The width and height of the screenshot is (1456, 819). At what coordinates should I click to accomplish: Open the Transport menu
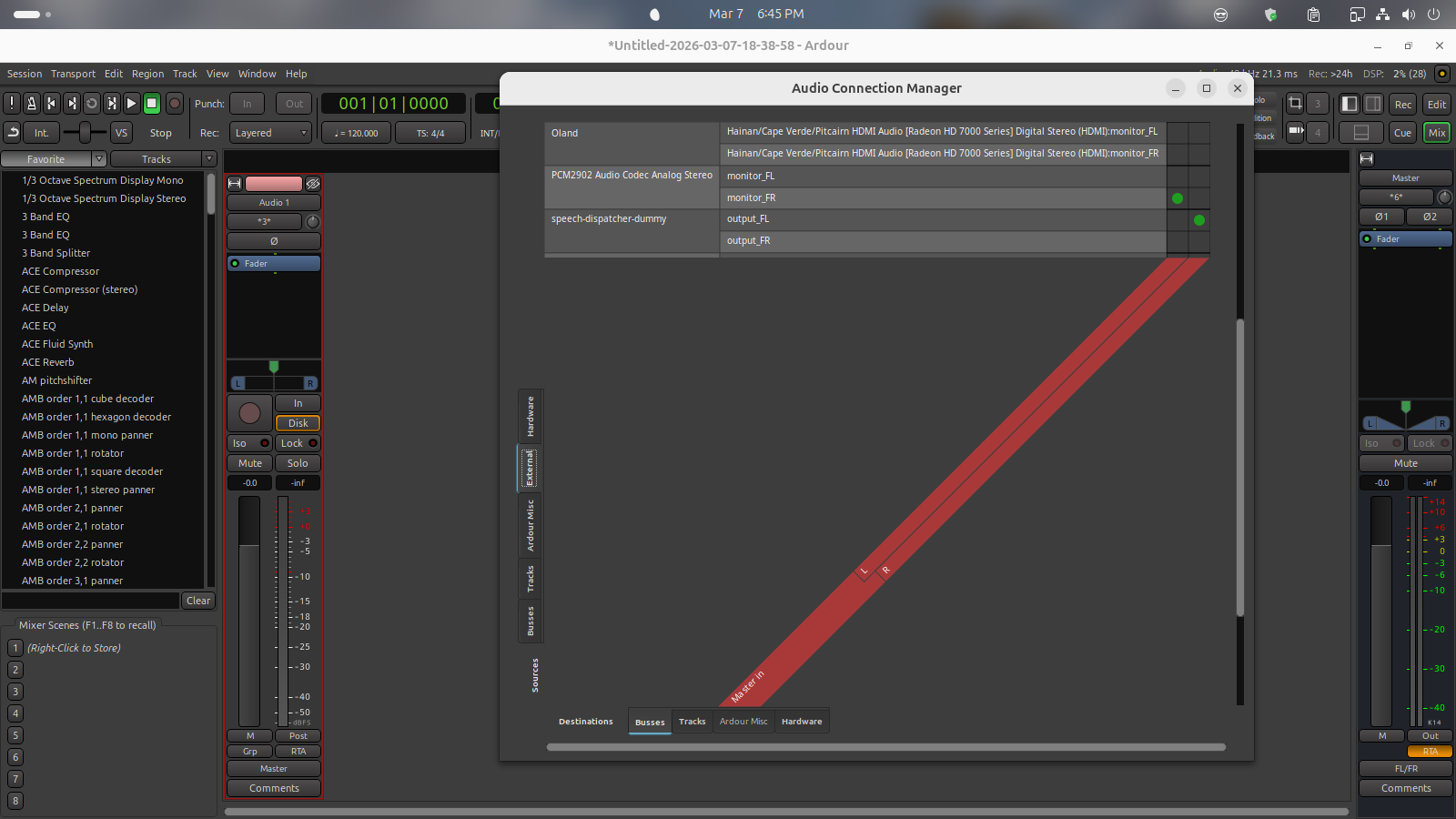tap(73, 74)
